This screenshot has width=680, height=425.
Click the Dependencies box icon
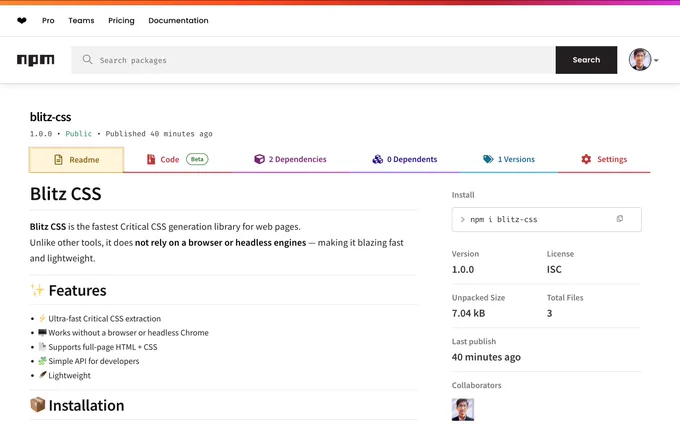coord(259,159)
